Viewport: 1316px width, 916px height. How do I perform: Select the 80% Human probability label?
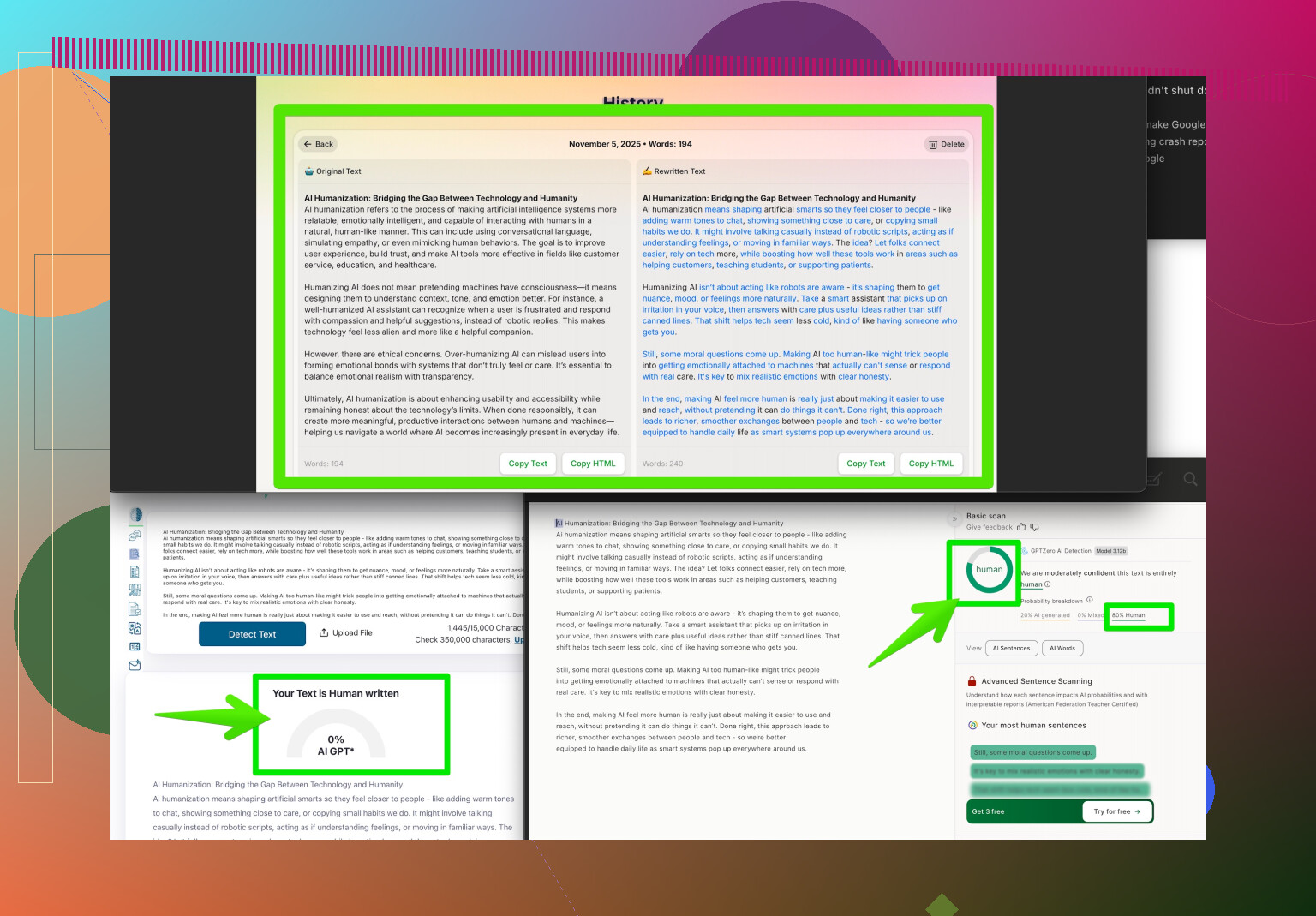tap(1128, 615)
